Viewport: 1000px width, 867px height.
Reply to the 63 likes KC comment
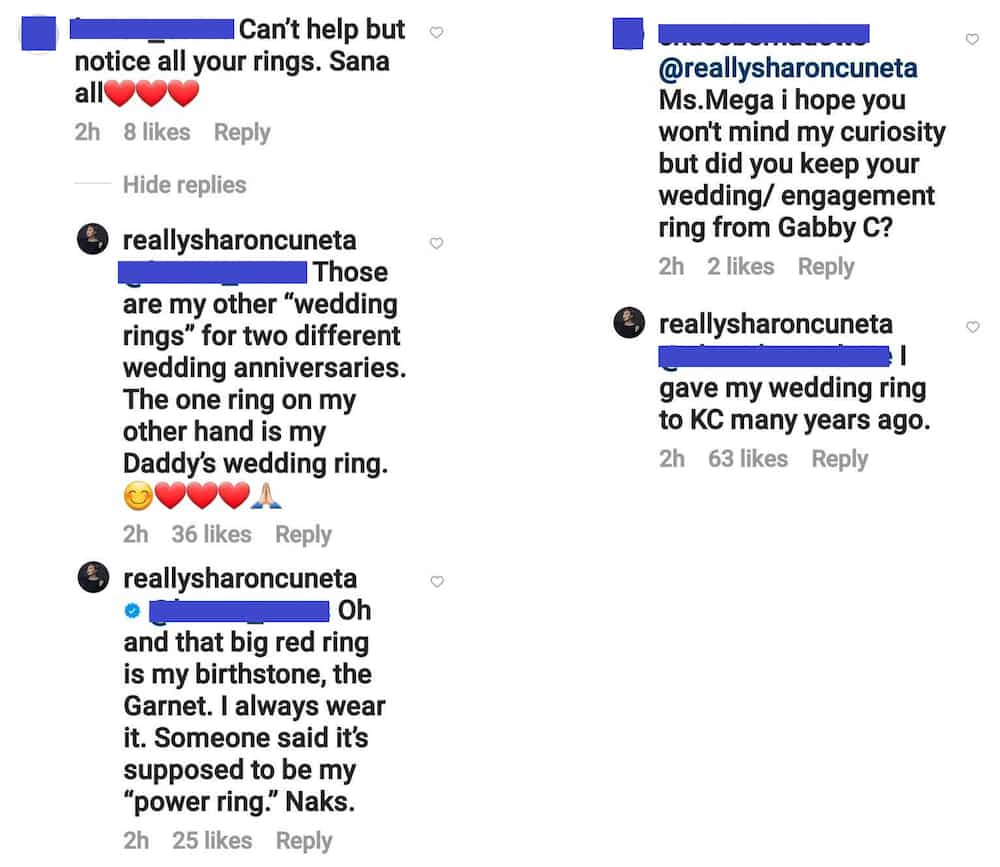point(839,459)
